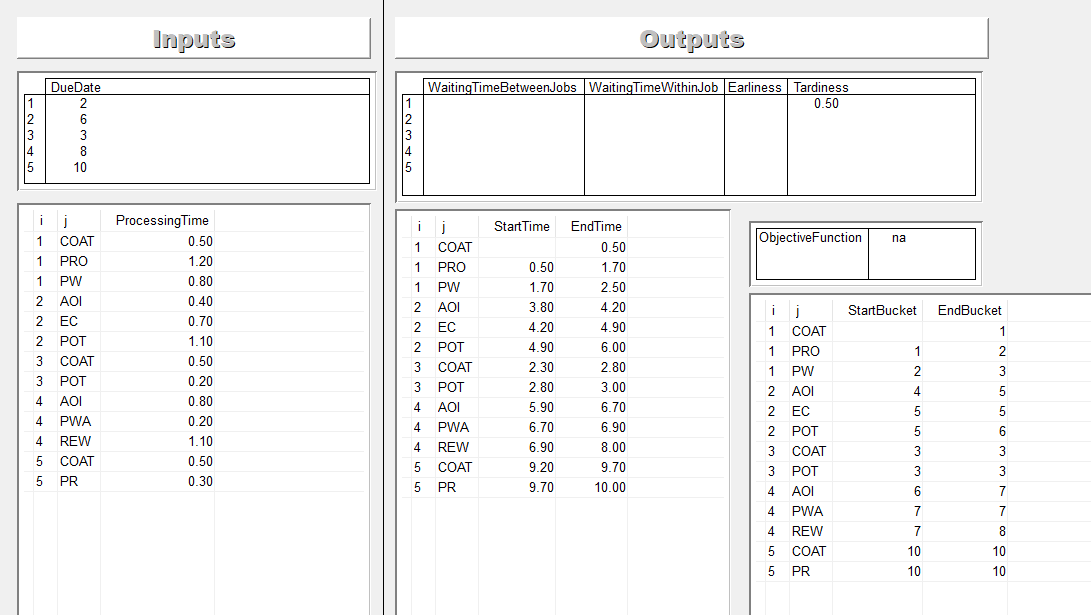This screenshot has width=1091, height=615.
Task: Select StartTime 5.90 for job 4 AOI
Action: 541,408
